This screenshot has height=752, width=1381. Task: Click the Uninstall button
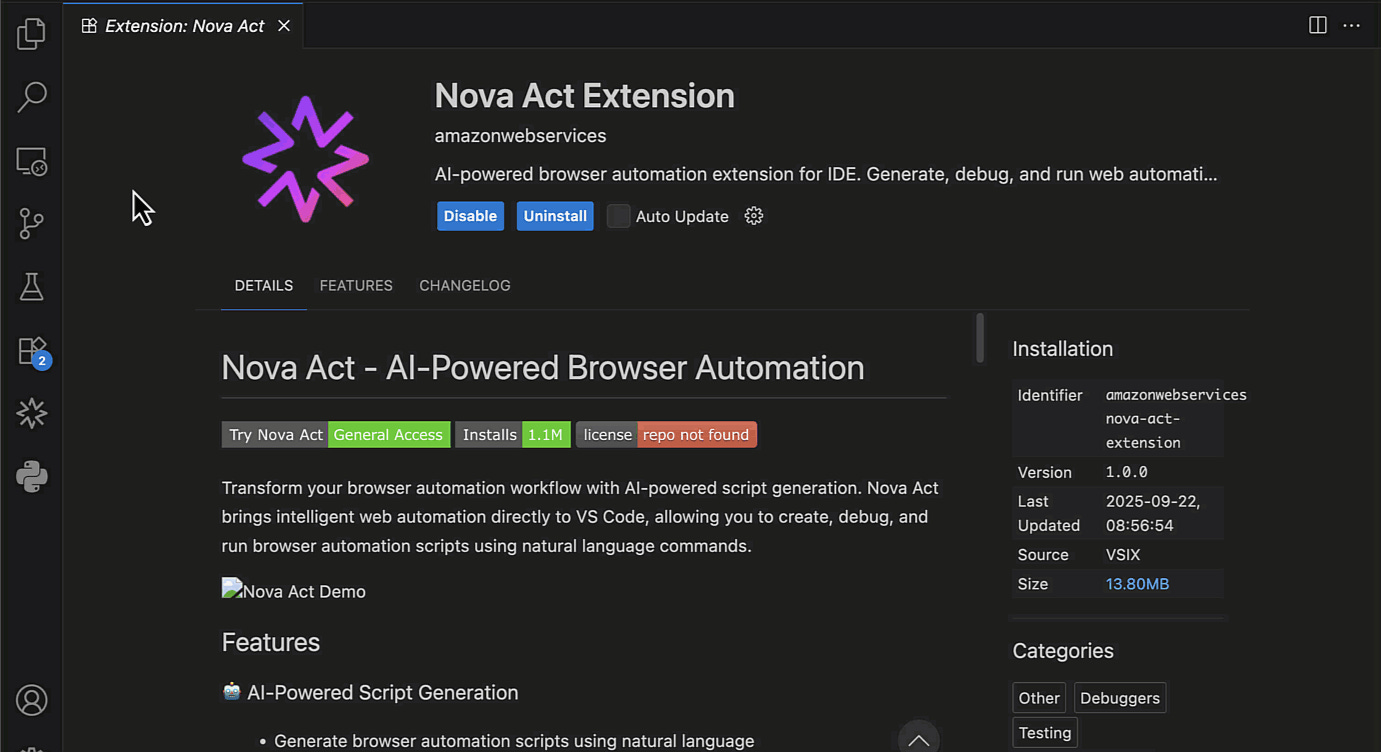tap(555, 215)
